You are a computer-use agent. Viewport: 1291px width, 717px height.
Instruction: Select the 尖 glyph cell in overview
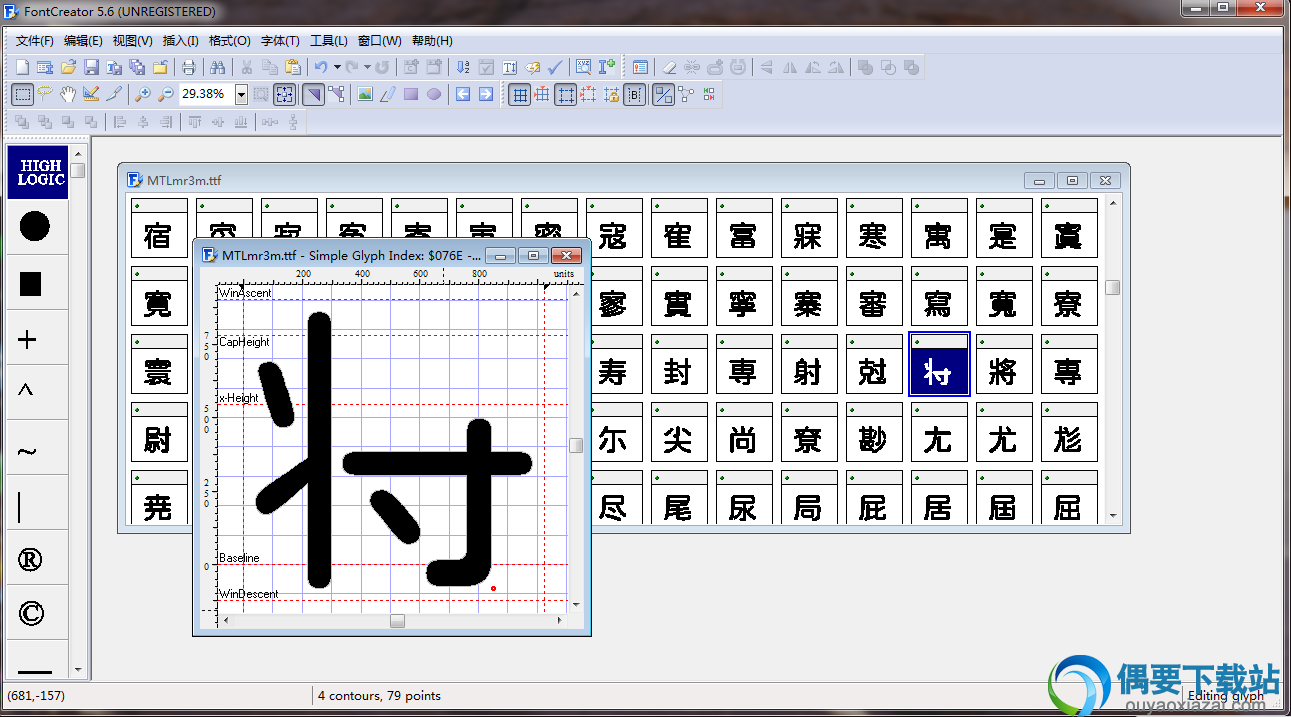point(678,432)
